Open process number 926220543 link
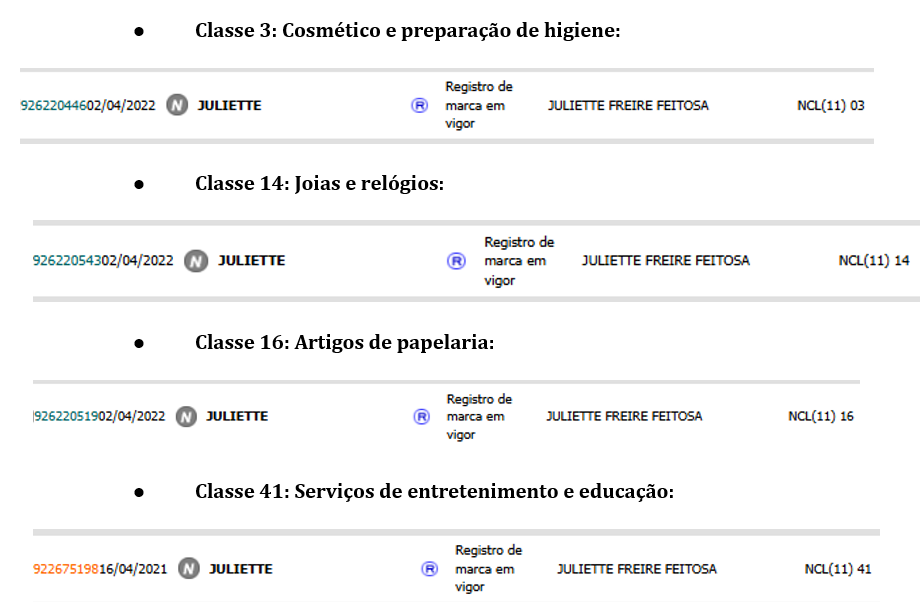The image size is (920, 602). pos(67,261)
